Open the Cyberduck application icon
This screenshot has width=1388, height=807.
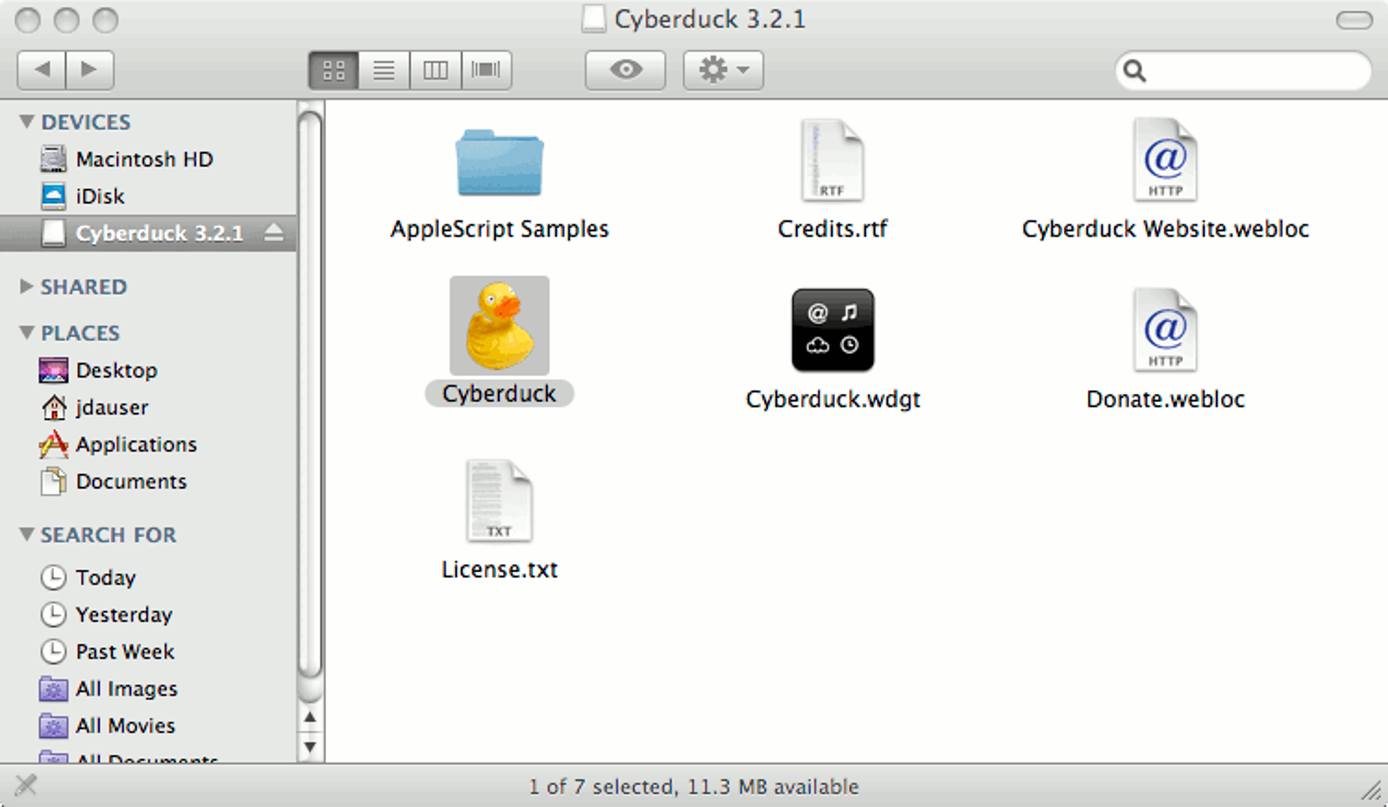tap(499, 326)
